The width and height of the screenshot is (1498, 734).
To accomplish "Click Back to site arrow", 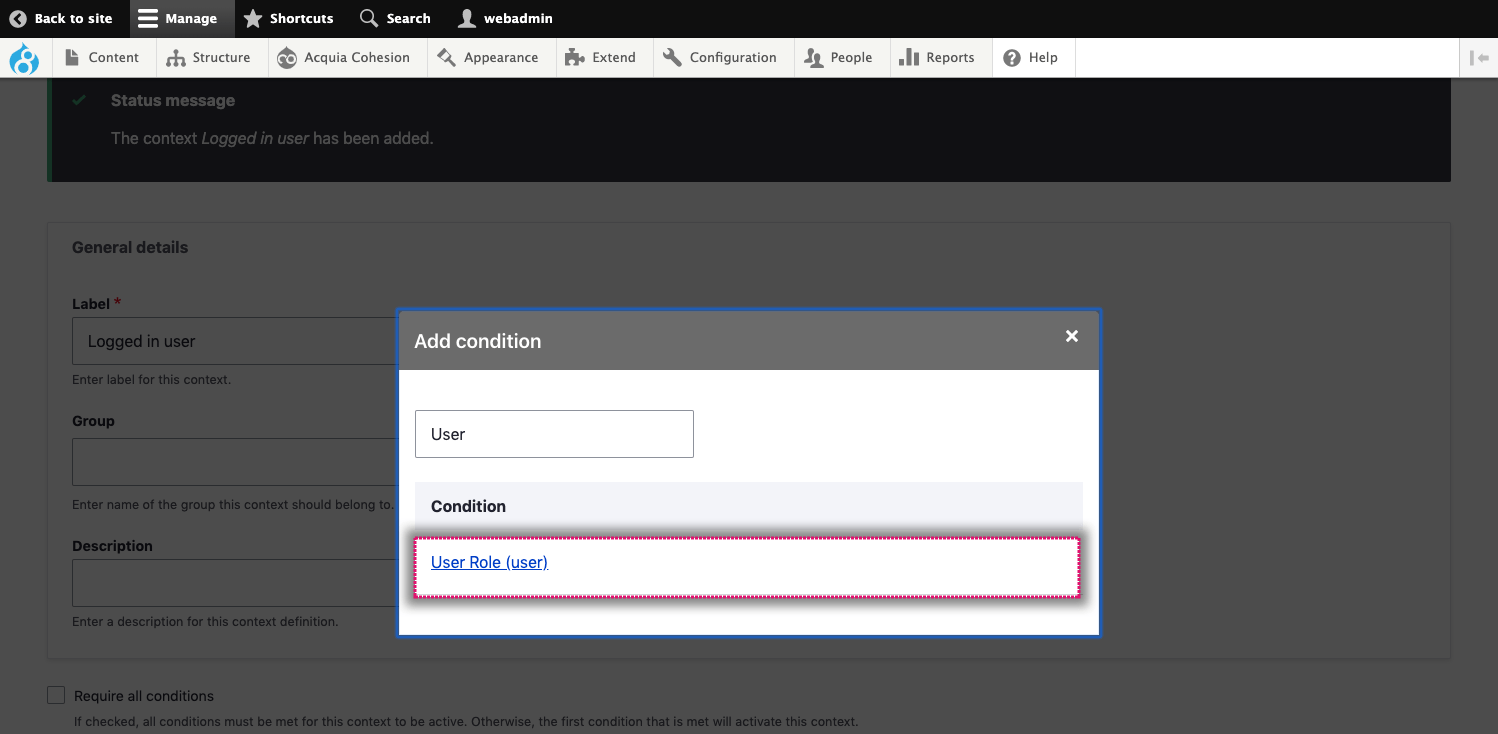I will pyautogui.click(x=61, y=19).
